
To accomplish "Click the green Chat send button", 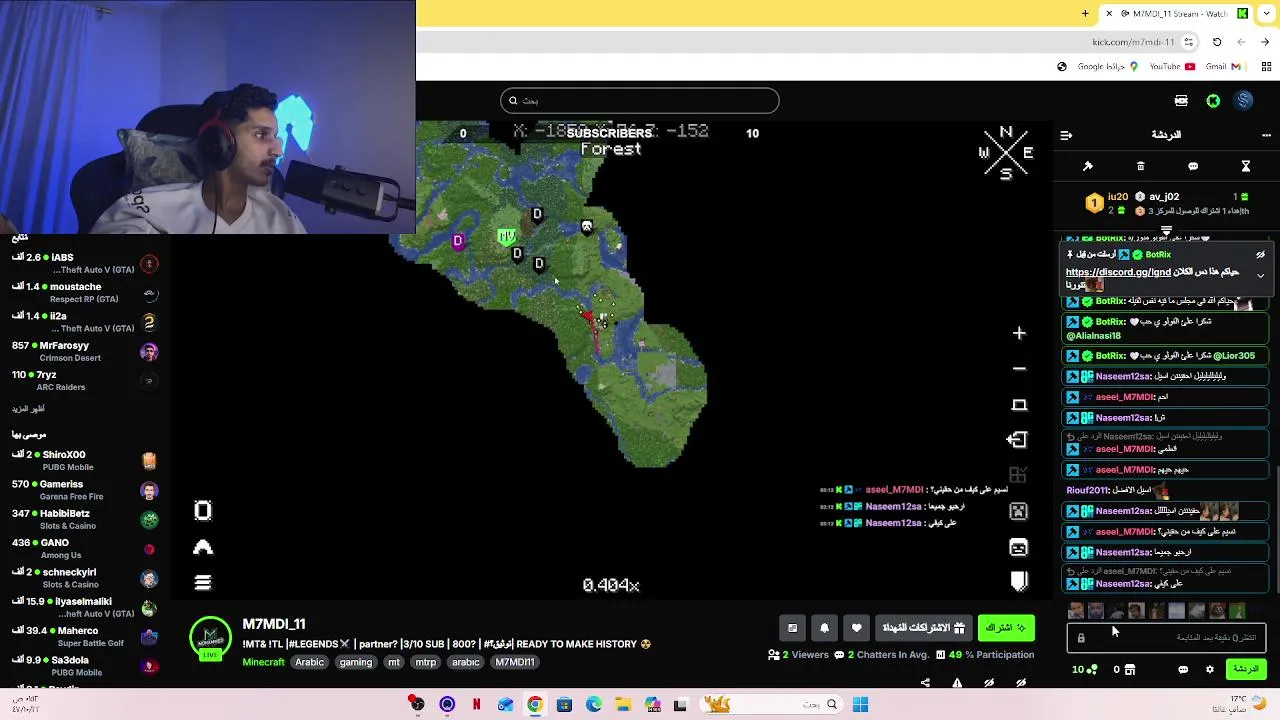I will click(x=1246, y=669).
